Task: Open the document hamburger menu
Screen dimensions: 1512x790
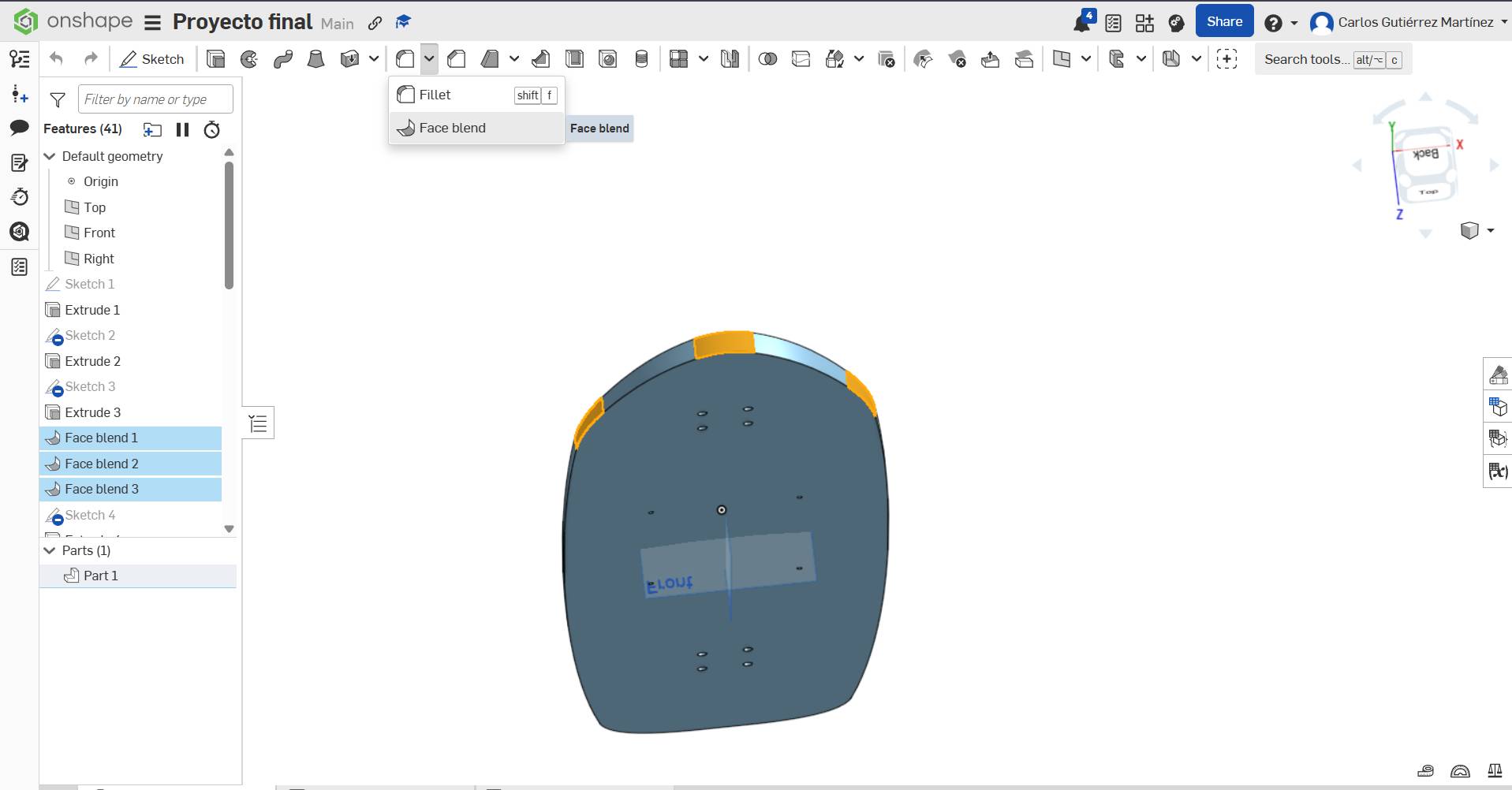Action: point(153,23)
